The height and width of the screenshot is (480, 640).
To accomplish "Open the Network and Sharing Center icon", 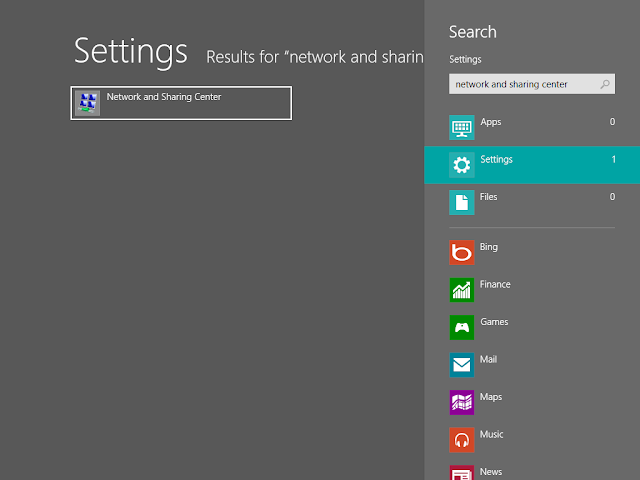I will (x=87, y=103).
